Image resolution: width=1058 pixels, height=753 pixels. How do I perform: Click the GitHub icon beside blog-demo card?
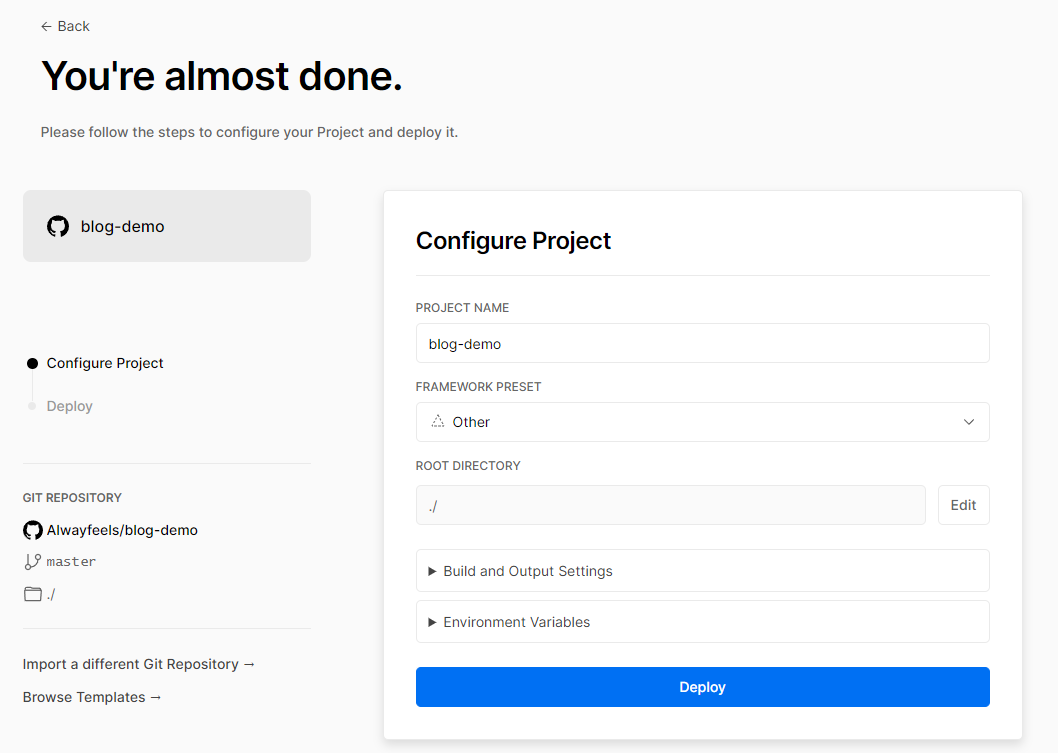point(58,226)
